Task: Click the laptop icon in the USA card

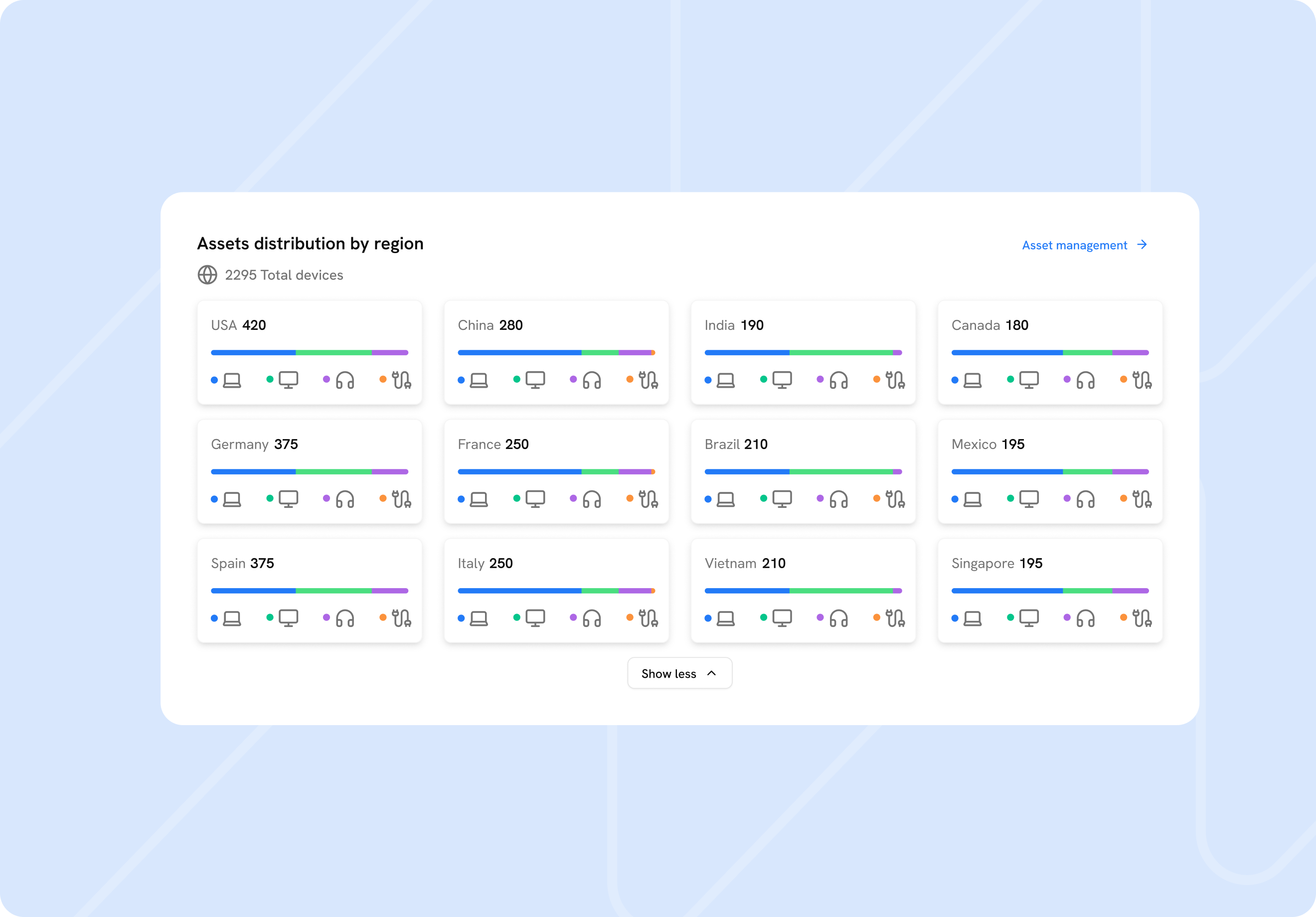Action: click(232, 380)
